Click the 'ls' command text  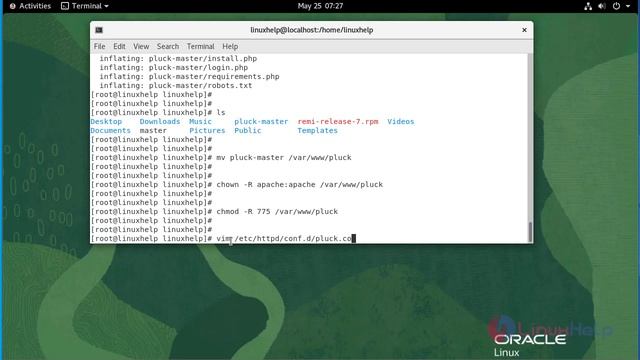pyautogui.click(x=221, y=113)
